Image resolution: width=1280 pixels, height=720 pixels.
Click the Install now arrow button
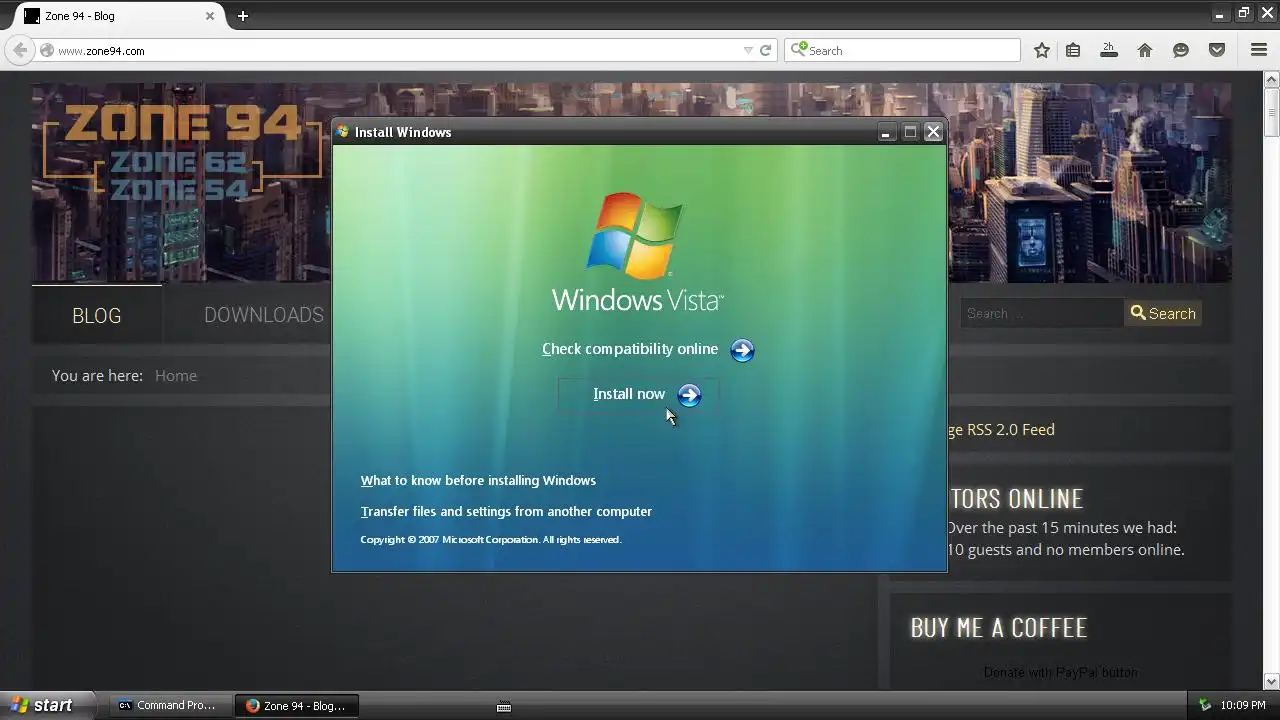click(689, 395)
